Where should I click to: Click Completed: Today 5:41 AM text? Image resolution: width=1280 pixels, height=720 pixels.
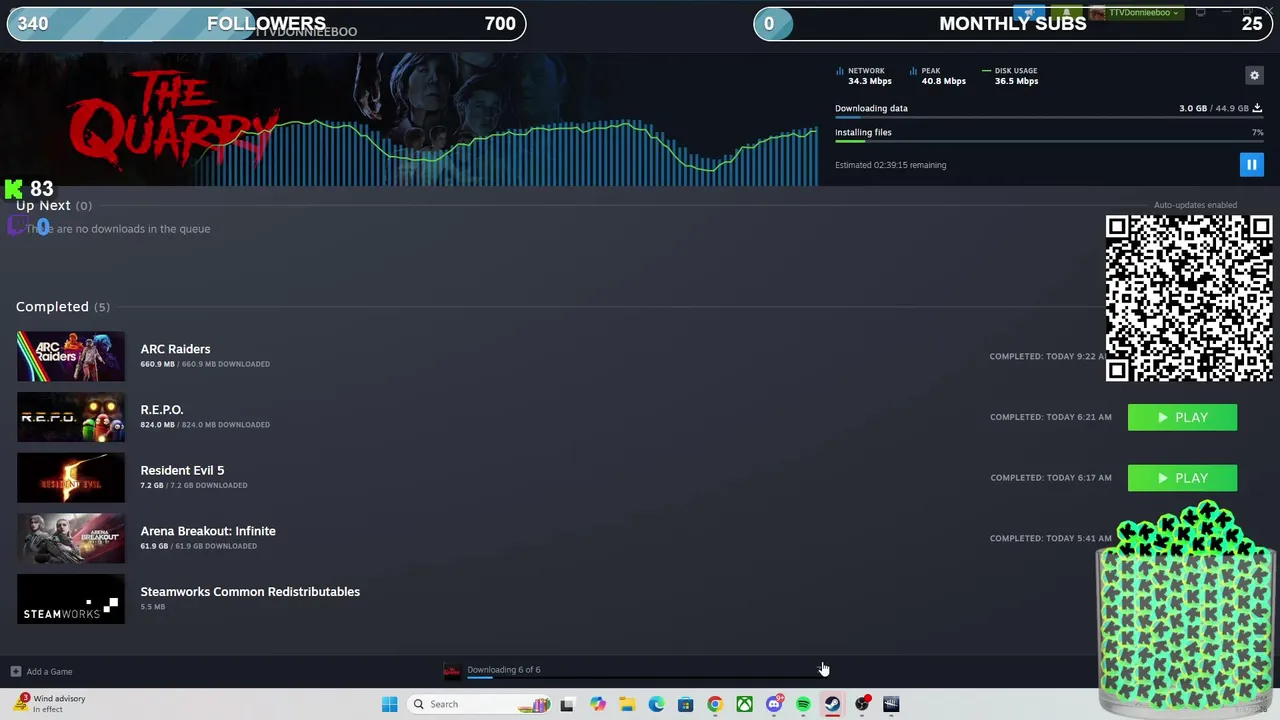click(1050, 538)
